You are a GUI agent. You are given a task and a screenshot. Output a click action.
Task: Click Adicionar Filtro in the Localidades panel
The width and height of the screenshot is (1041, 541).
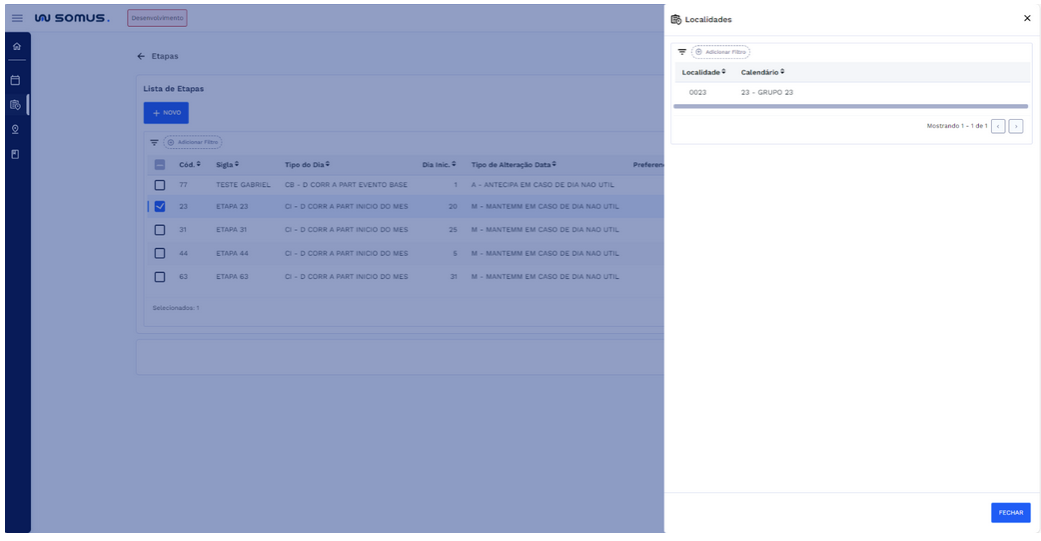tap(721, 52)
